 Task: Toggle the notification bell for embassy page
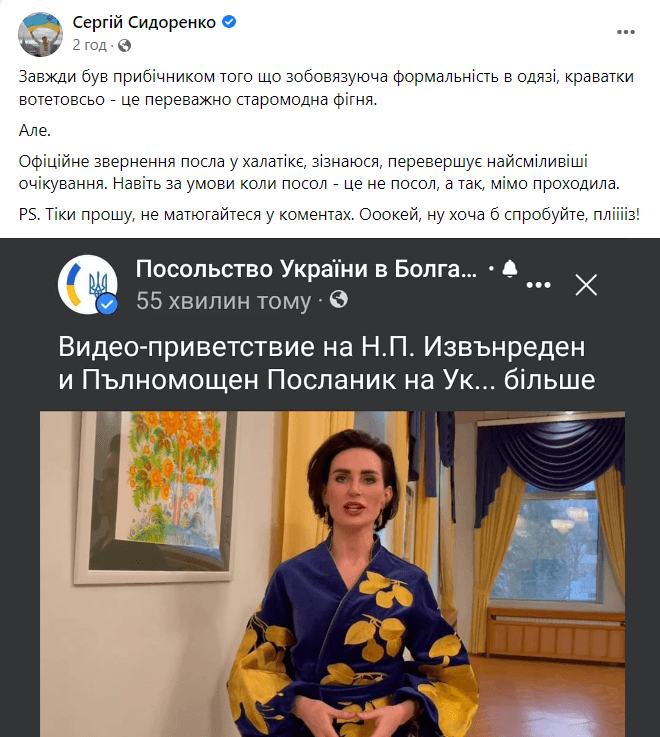pyautogui.click(x=510, y=269)
